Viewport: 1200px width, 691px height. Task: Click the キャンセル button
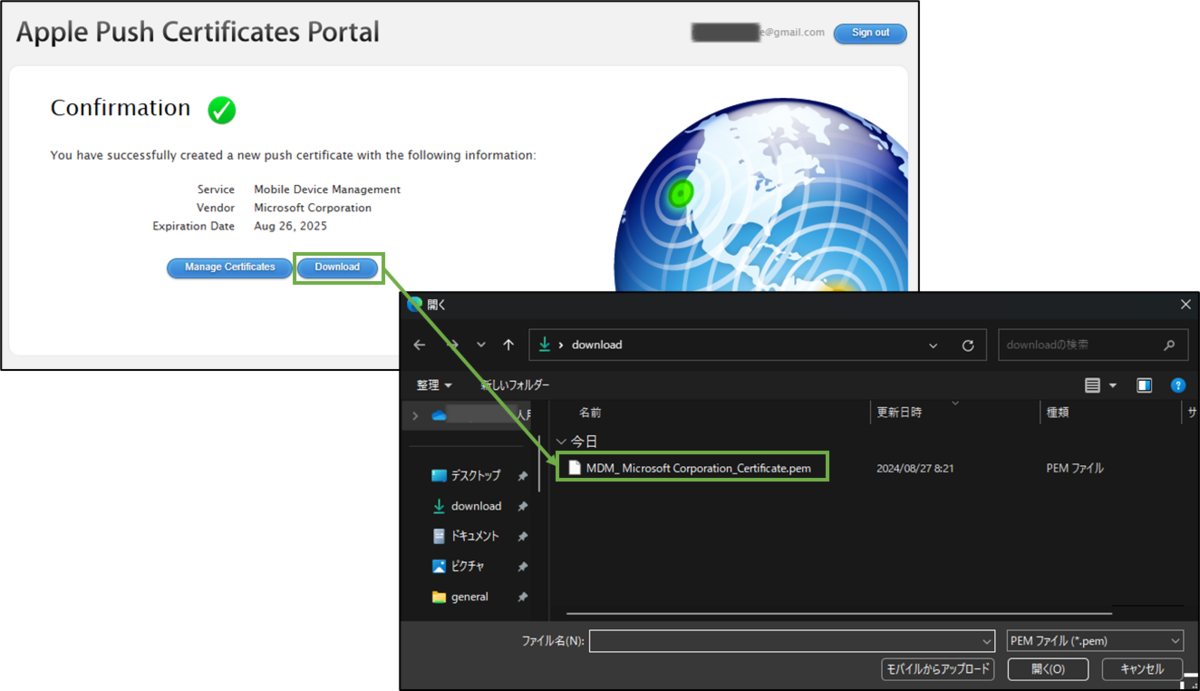point(1141,669)
